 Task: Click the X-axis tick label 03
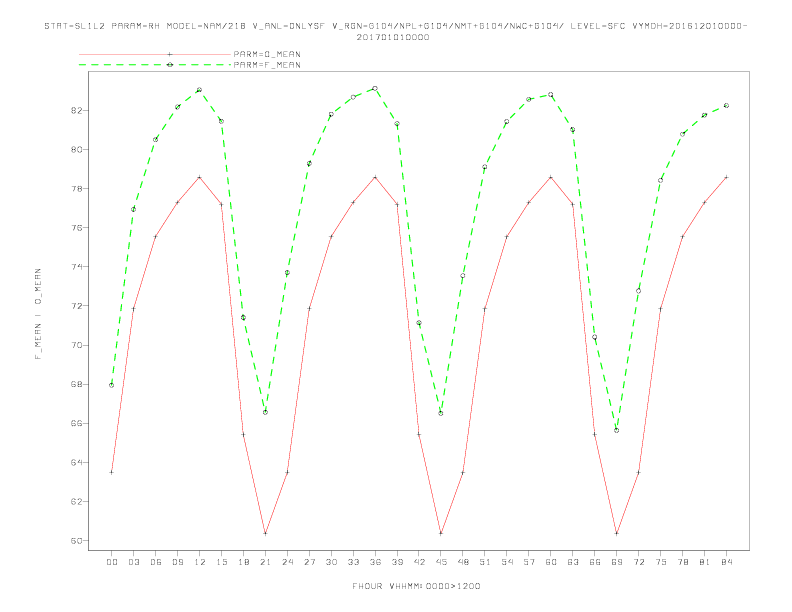point(133,562)
